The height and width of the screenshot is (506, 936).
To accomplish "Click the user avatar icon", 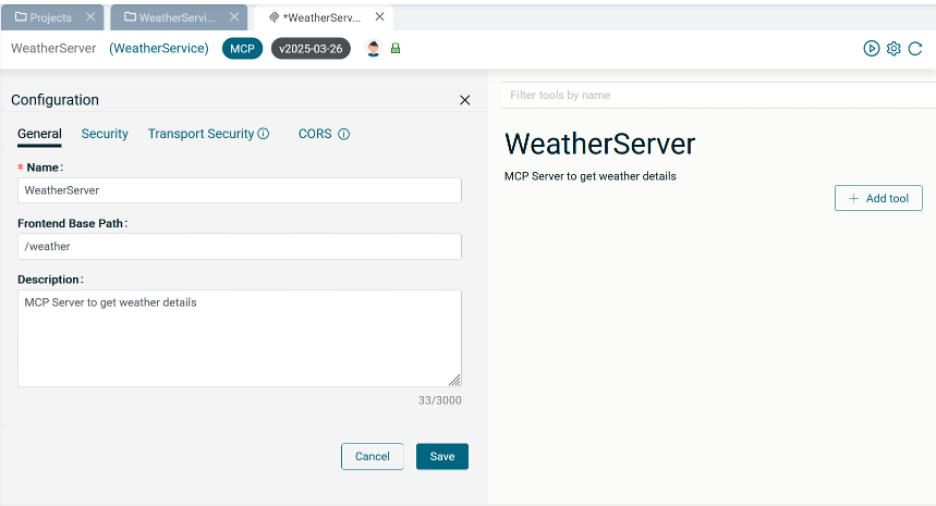I will (x=373, y=48).
